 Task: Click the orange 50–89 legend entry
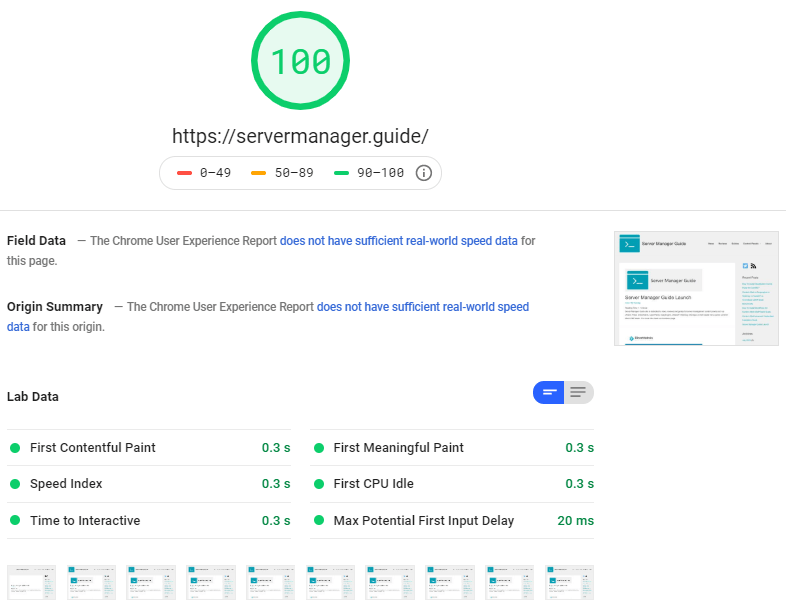(x=282, y=173)
